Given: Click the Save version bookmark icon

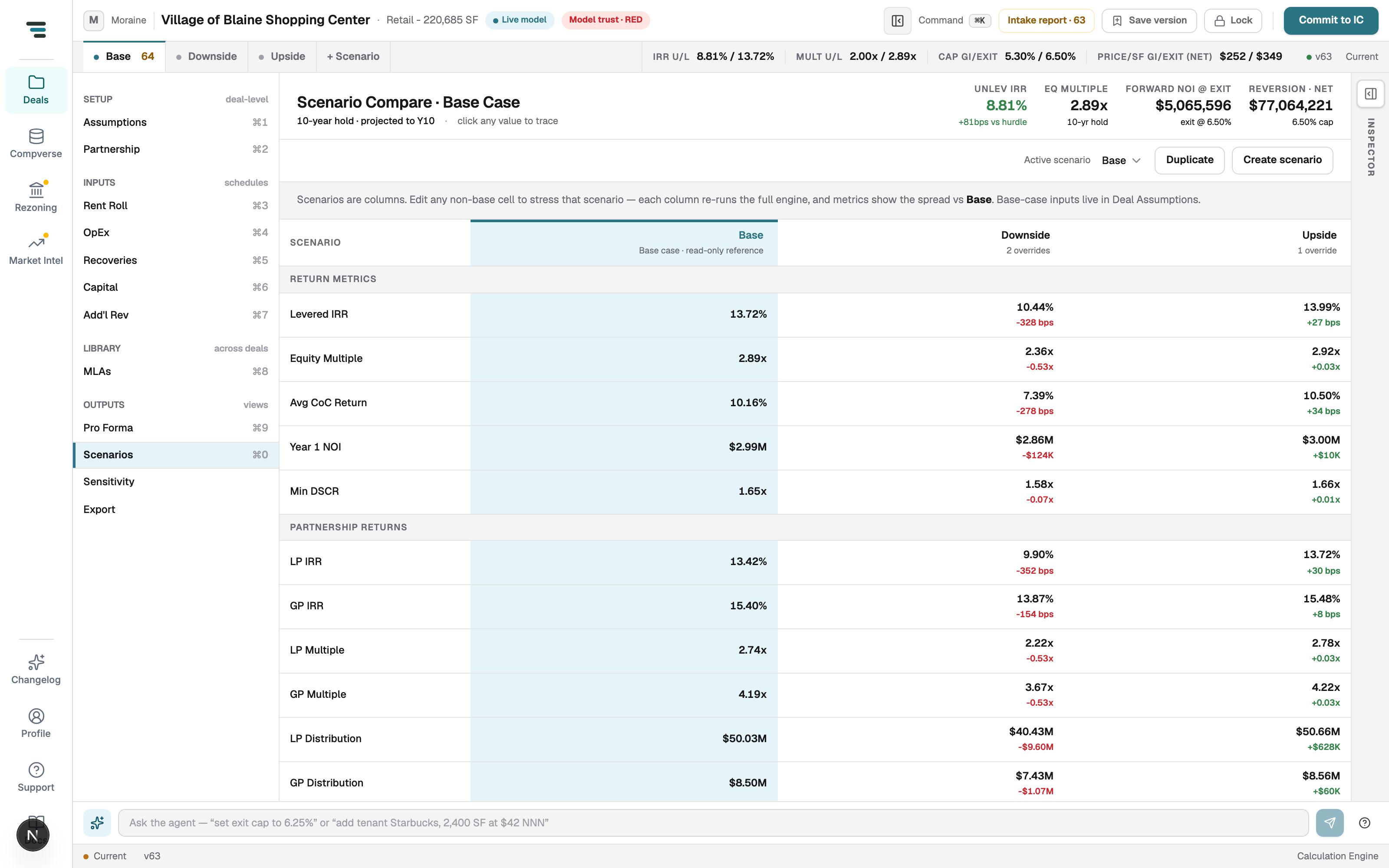Looking at the screenshot, I should 1117,21.
